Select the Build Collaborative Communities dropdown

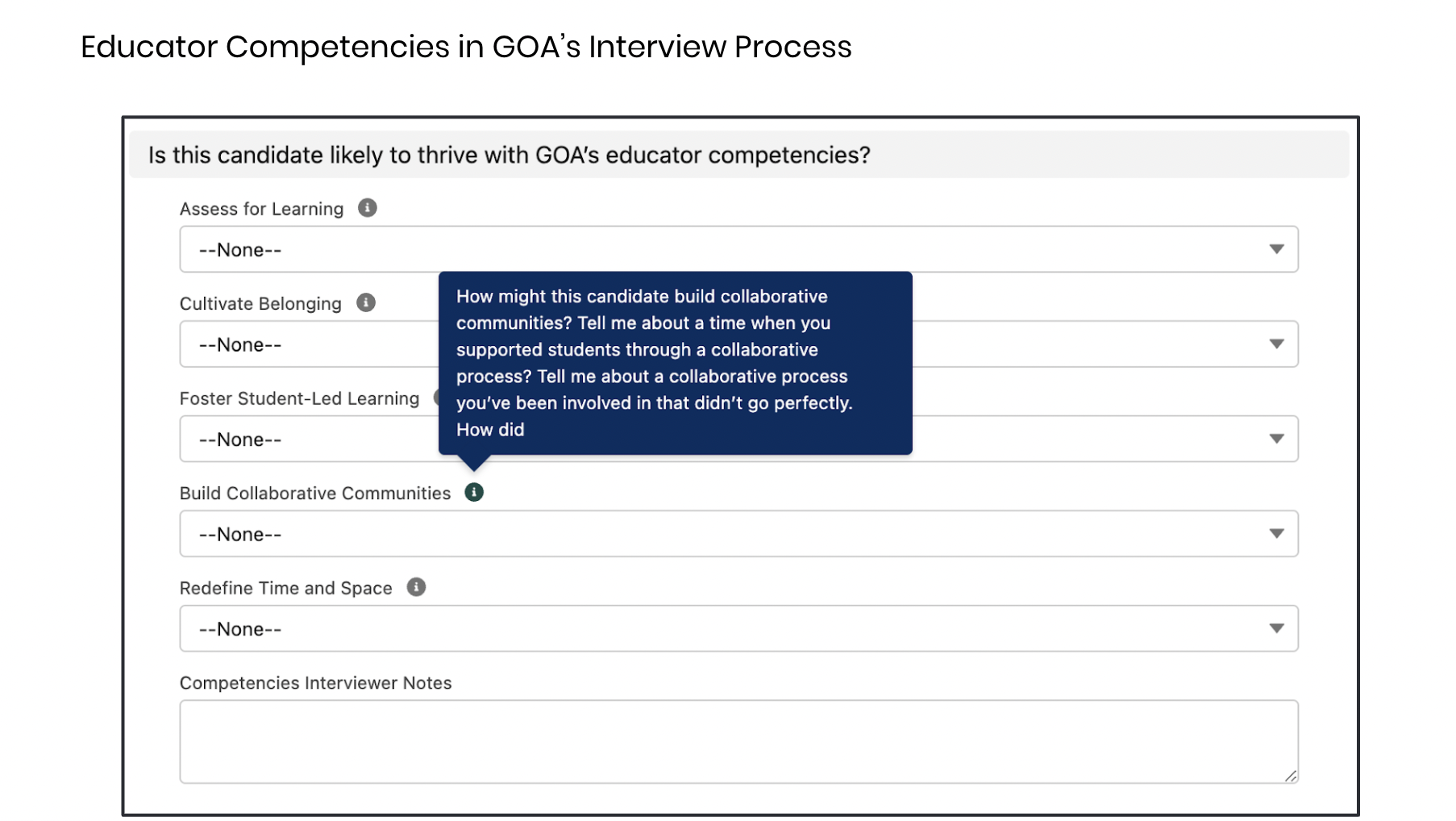point(738,534)
